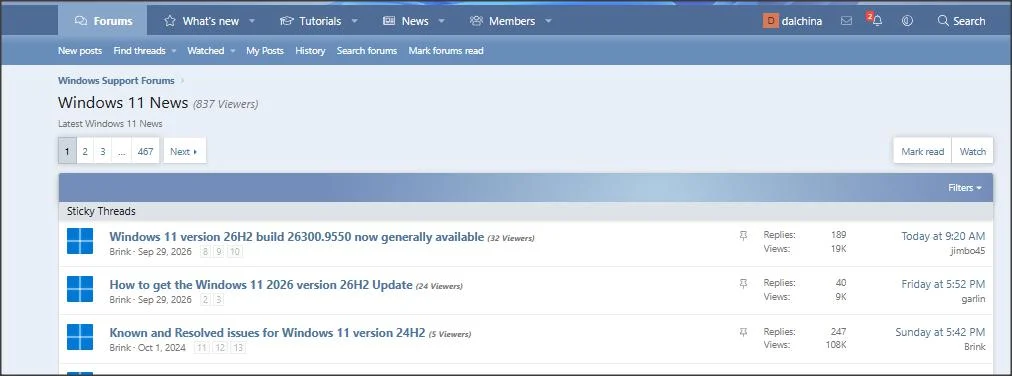Open the News menu link
1012x376 pixels.
405,21
